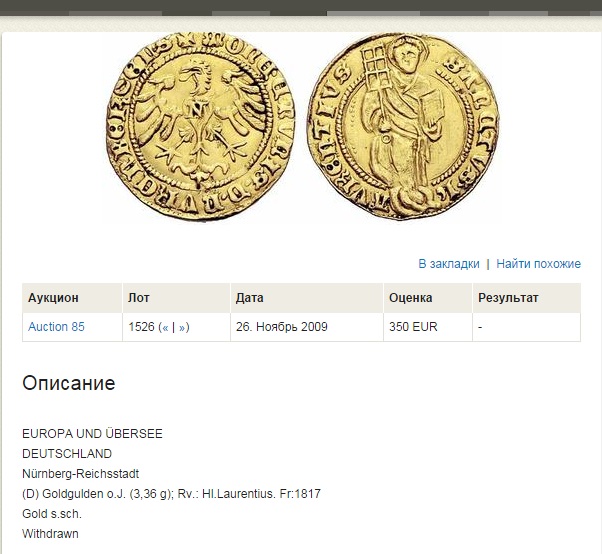Click the 'Аукцион' column header
The width and height of the screenshot is (602, 554).
tap(53, 298)
